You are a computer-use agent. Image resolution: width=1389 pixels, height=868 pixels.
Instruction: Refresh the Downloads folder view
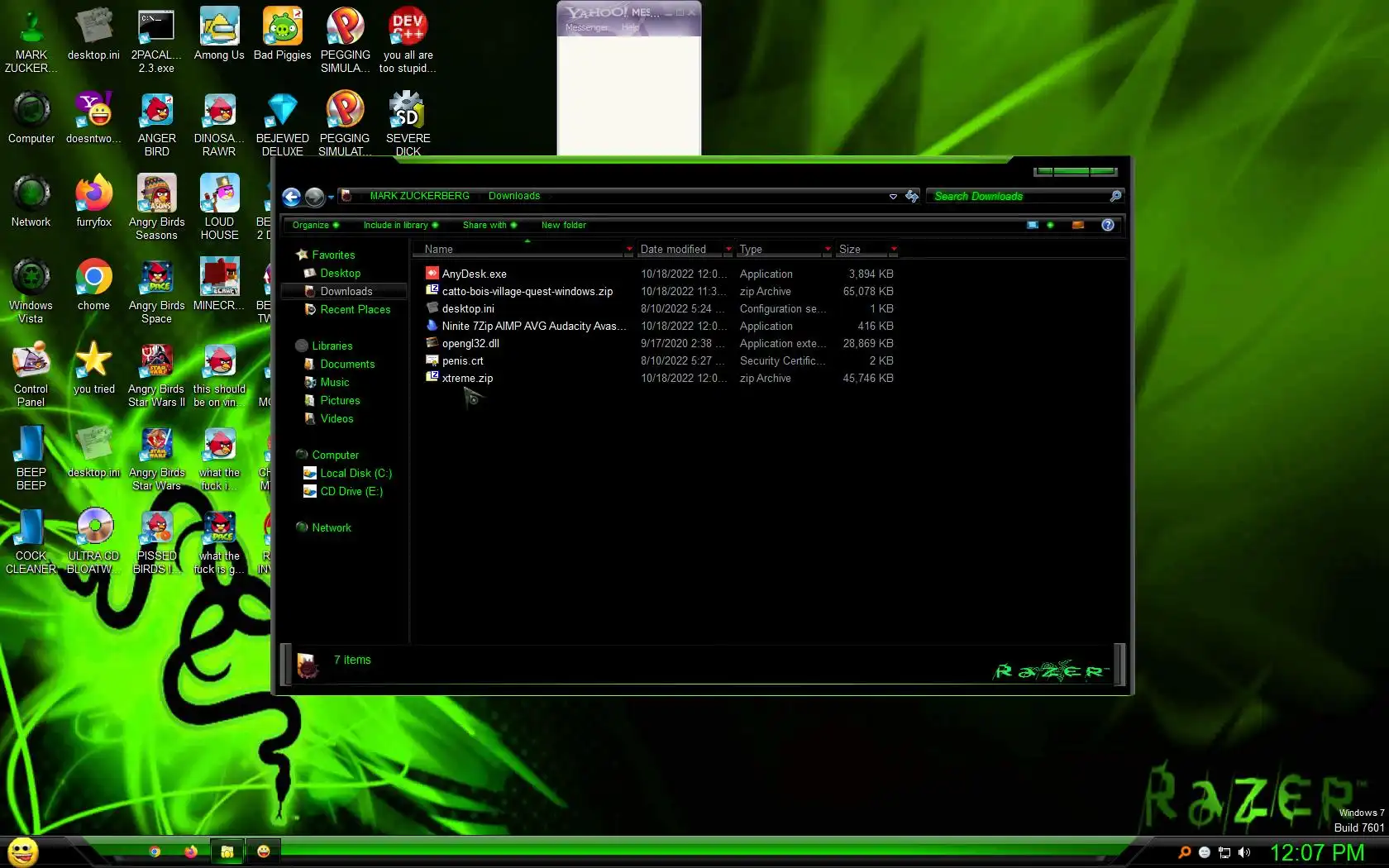point(912,196)
